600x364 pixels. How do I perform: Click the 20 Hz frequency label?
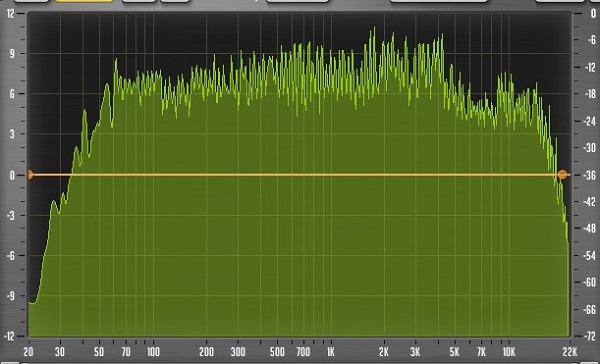[x=28, y=352]
